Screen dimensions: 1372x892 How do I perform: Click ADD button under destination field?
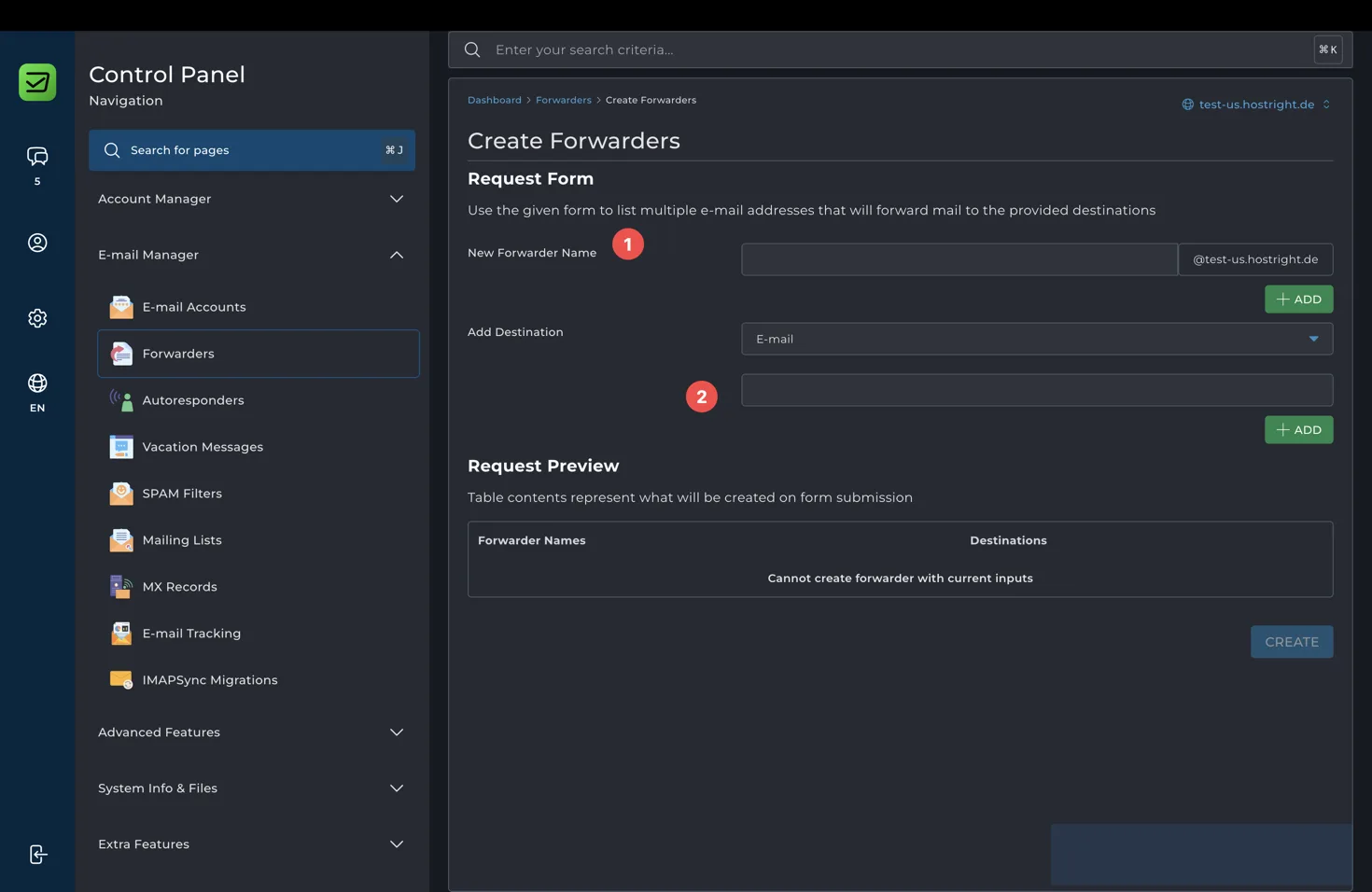pyautogui.click(x=1298, y=430)
